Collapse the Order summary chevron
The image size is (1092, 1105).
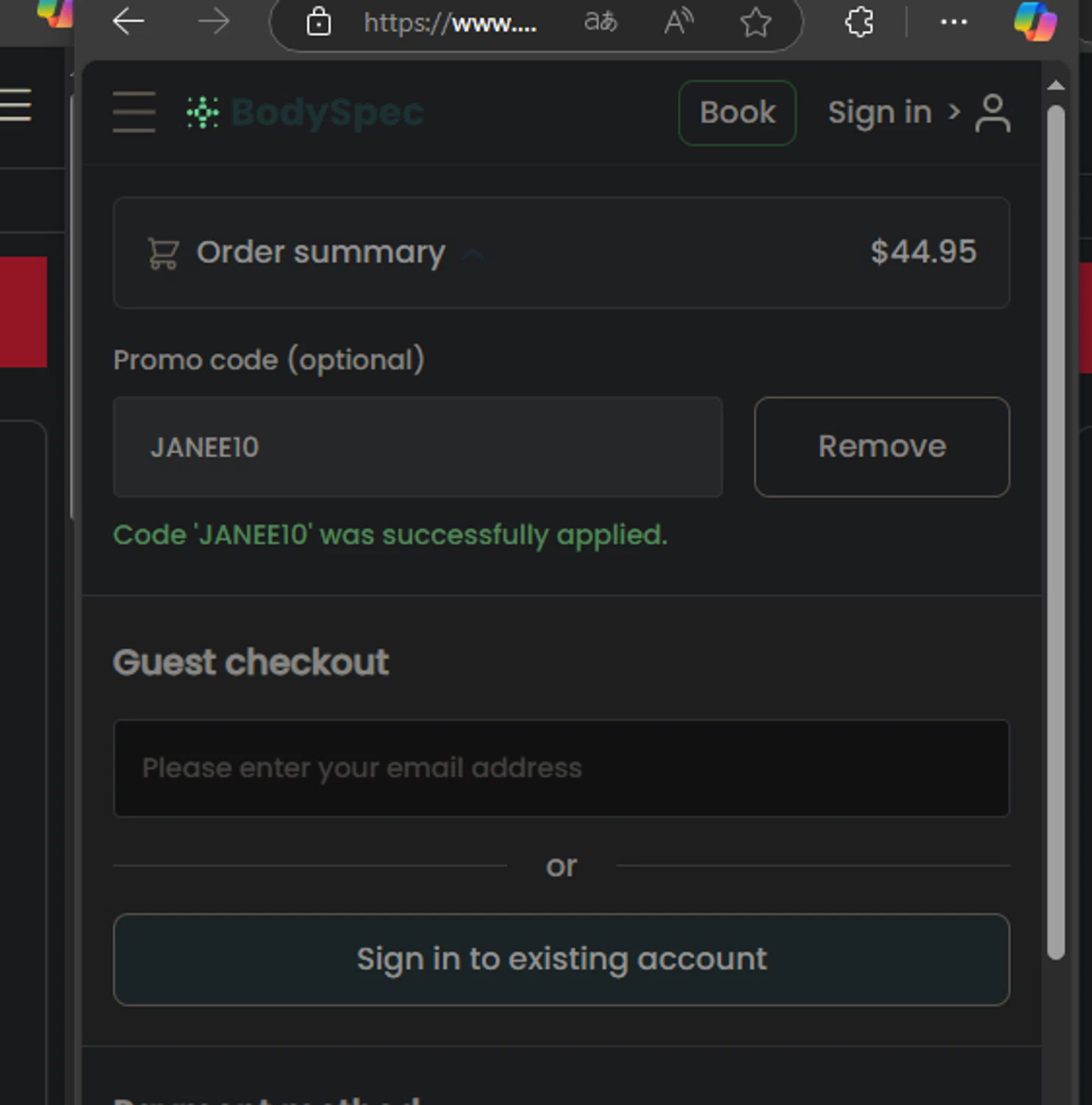pos(472,254)
